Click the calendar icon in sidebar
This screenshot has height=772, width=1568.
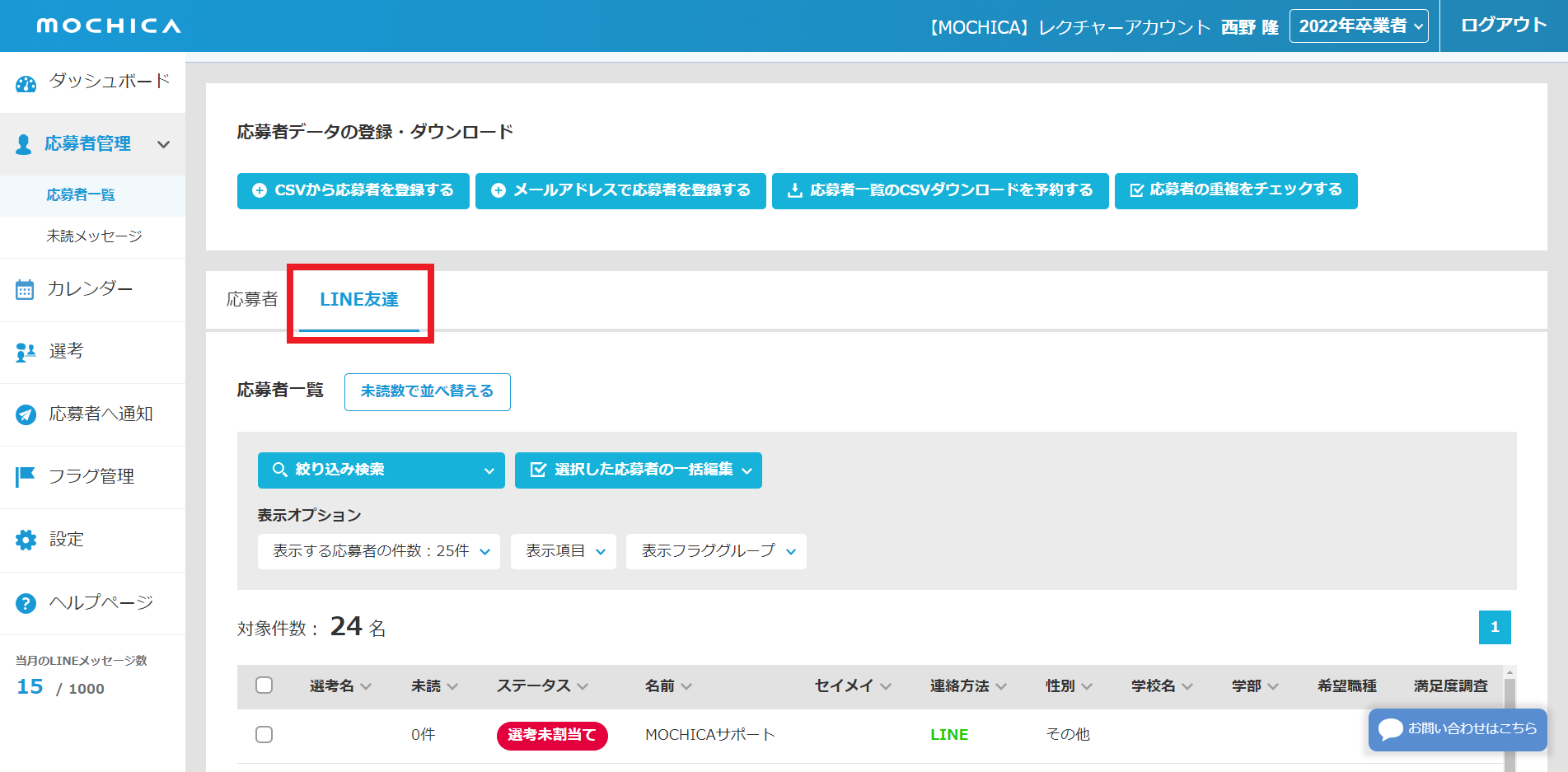pos(25,290)
